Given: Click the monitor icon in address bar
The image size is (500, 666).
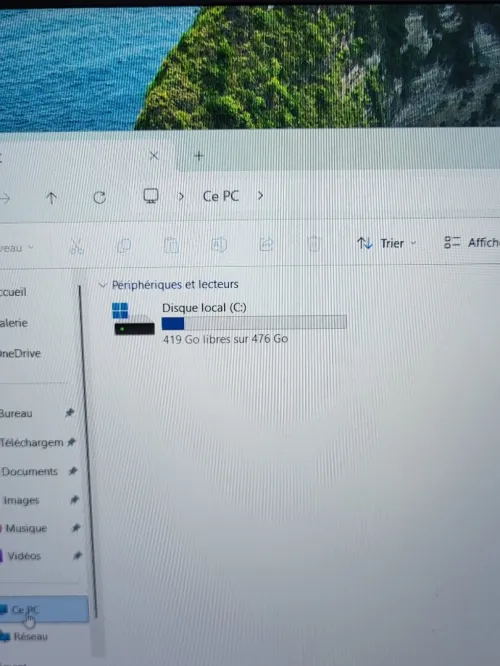Looking at the screenshot, I should tap(151, 196).
